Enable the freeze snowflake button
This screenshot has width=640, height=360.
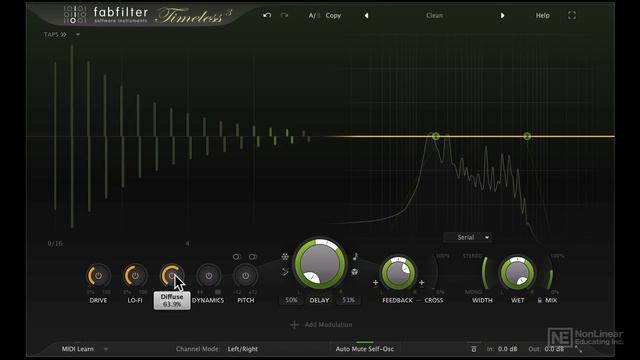click(x=285, y=257)
